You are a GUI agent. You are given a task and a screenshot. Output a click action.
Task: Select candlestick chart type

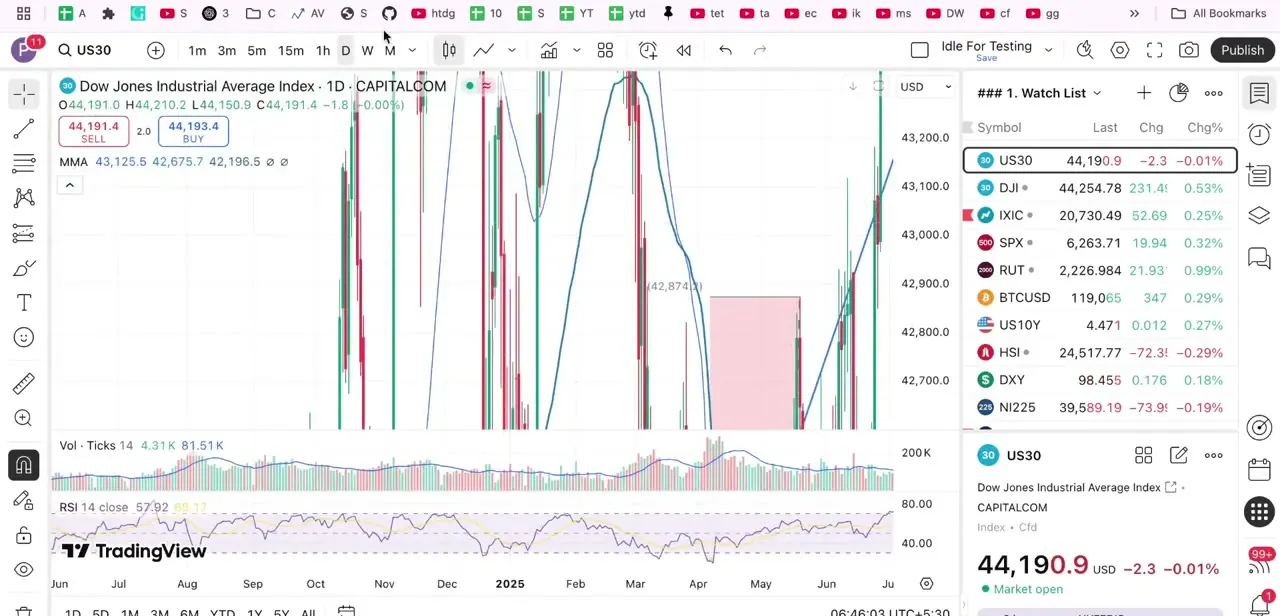449,50
